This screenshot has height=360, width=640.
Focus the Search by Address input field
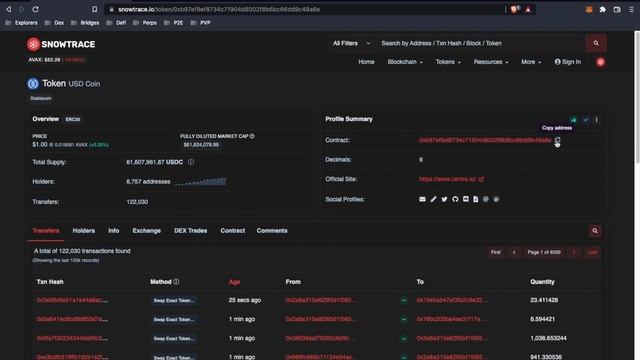point(480,43)
